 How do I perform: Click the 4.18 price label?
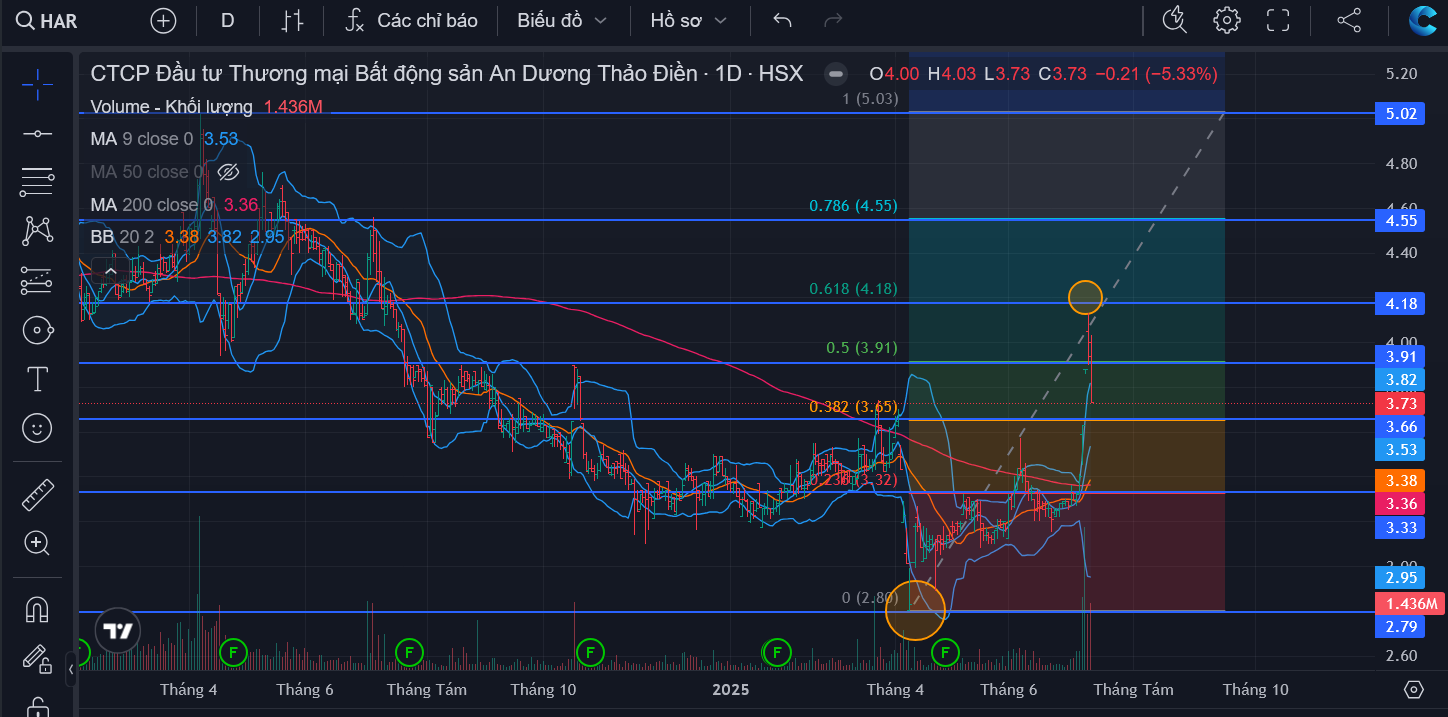[1400, 303]
